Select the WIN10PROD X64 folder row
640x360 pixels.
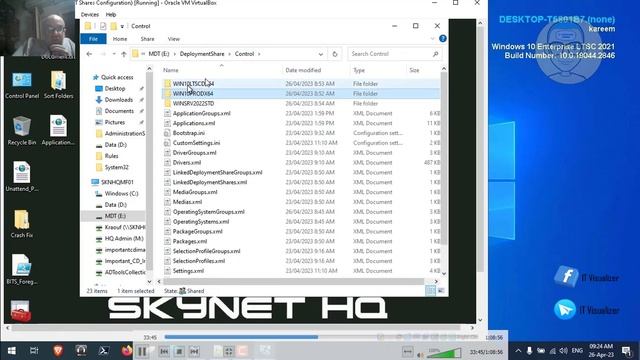301,93
